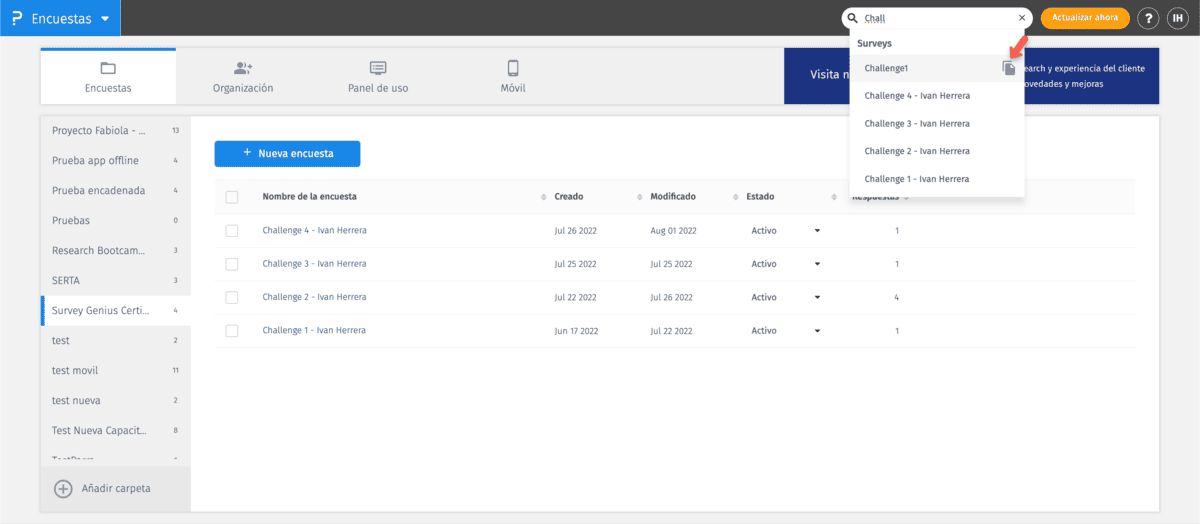The height and width of the screenshot is (524, 1200).
Task: Toggle the select-all checkbox in table header
Action: pos(232,197)
